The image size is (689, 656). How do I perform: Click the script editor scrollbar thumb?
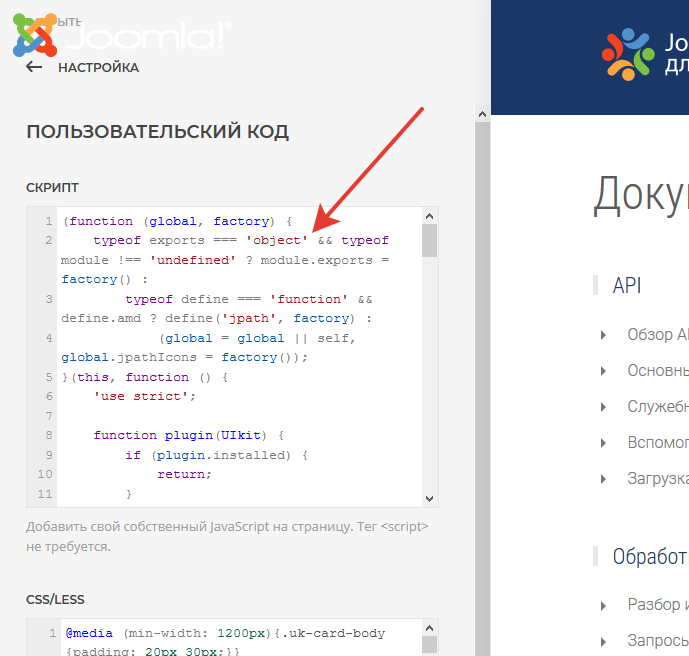click(429, 240)
